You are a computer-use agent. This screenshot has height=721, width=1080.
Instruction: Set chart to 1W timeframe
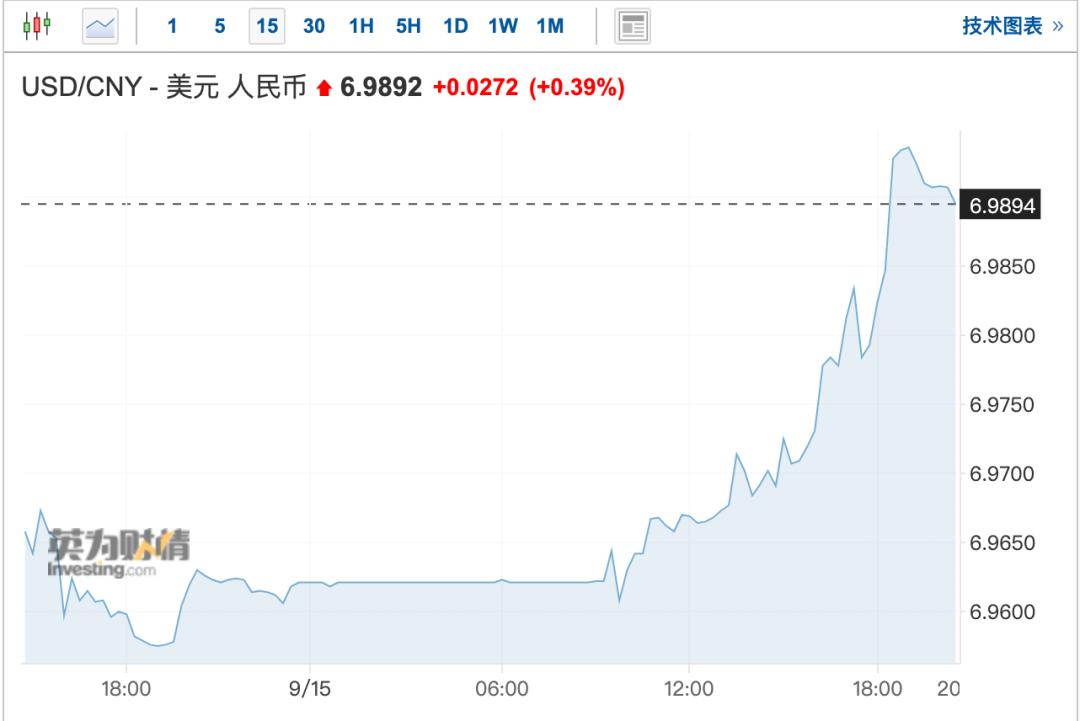(503, 26)
